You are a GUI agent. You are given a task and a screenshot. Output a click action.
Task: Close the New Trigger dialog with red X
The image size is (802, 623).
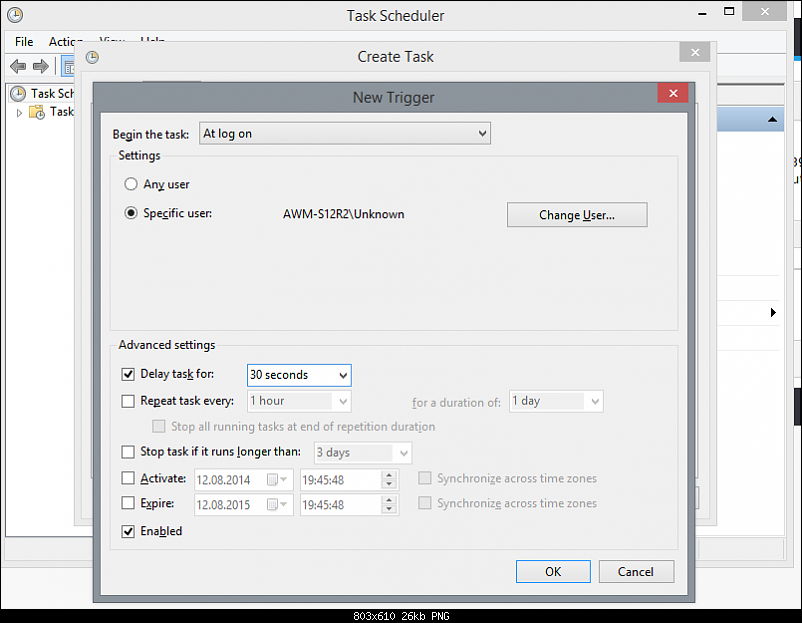(x=673, y=93)
